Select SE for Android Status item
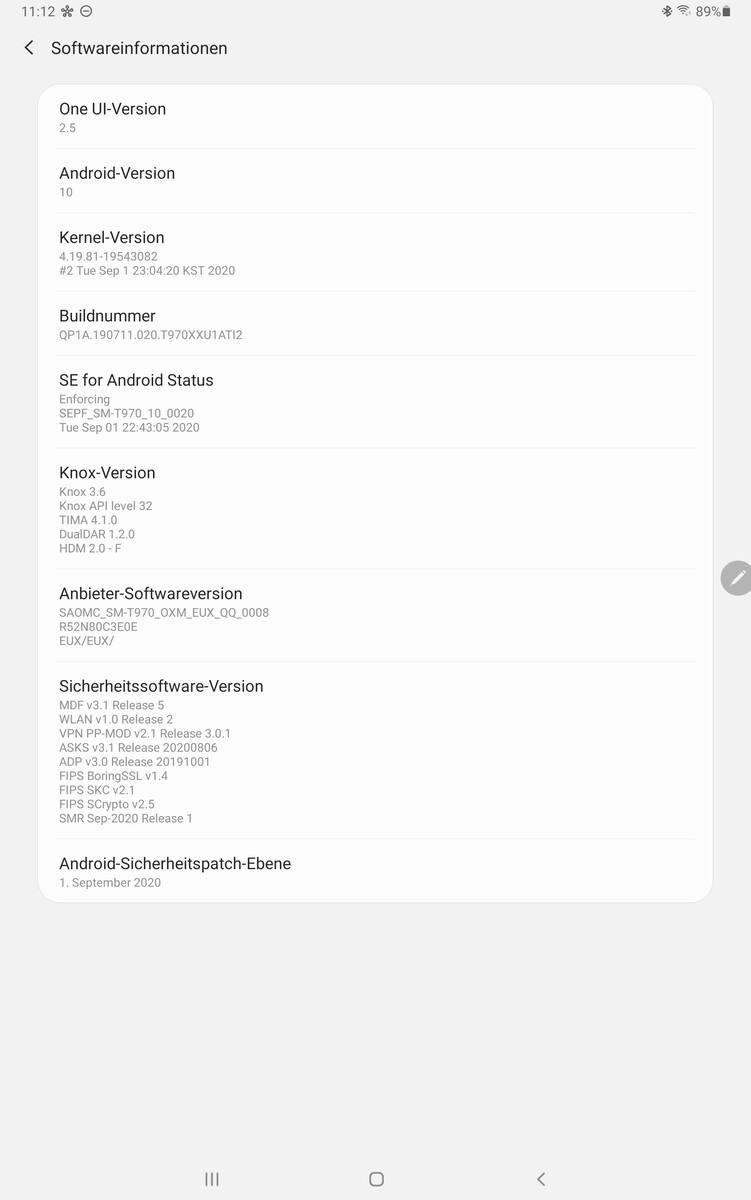The width and height of the screenshot is (751, 1200). [x=375, y=402]
